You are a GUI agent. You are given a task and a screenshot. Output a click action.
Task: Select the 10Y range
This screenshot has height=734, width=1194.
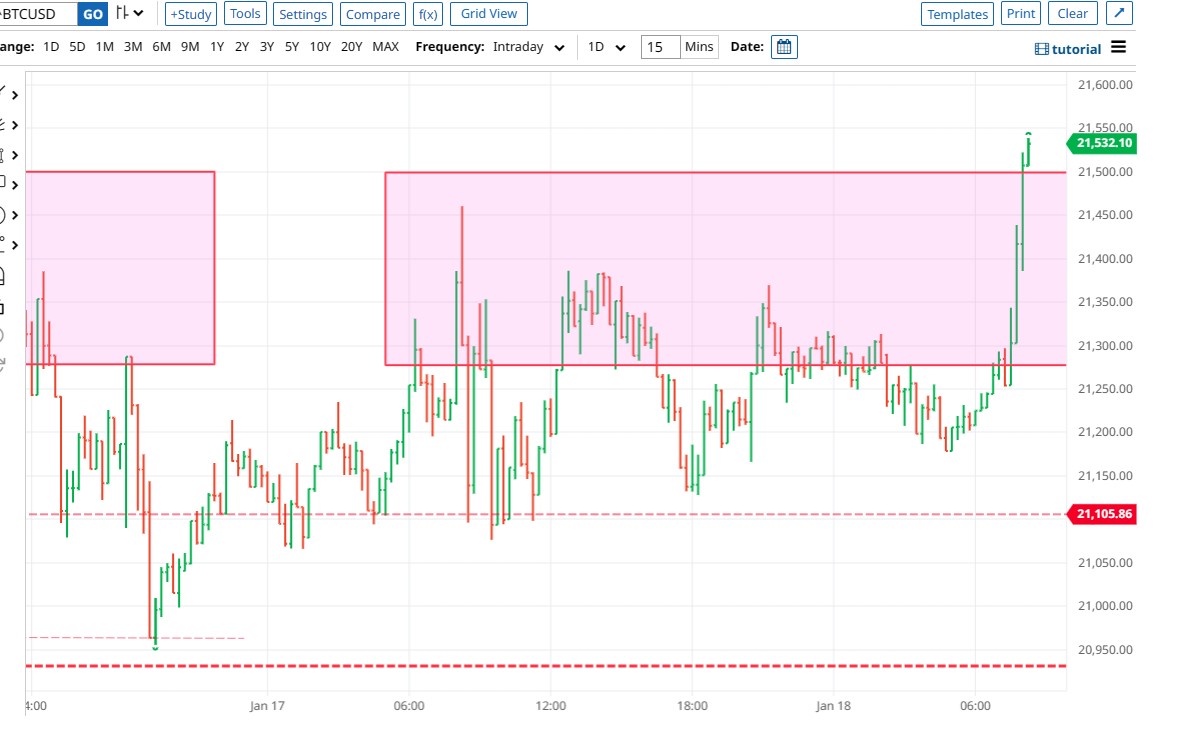point(320,47)
